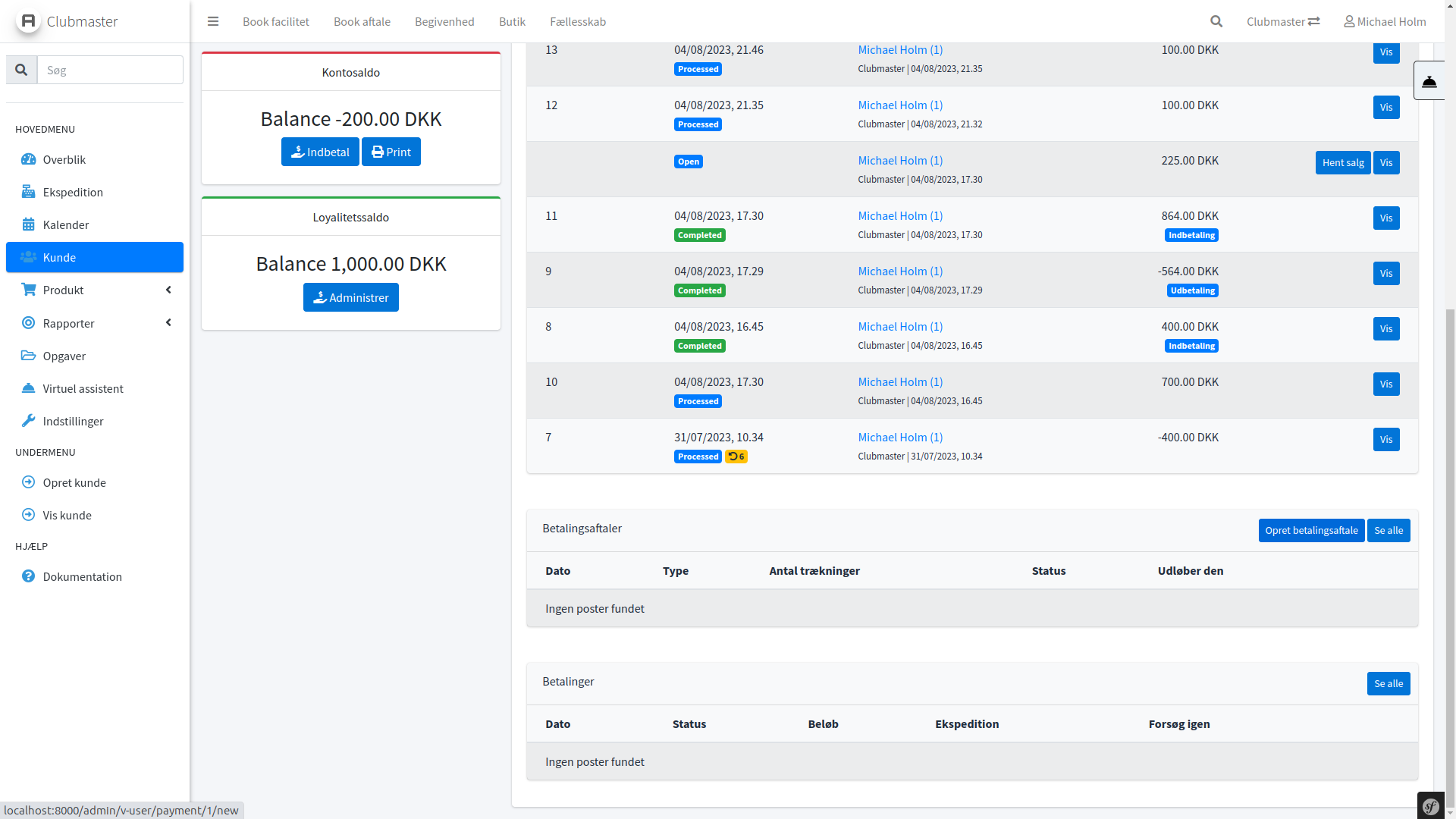The height and width of the screenshot is (819, 1456).
Task: Open the Michael Holm user dropdown
Action: [1385, 21]
